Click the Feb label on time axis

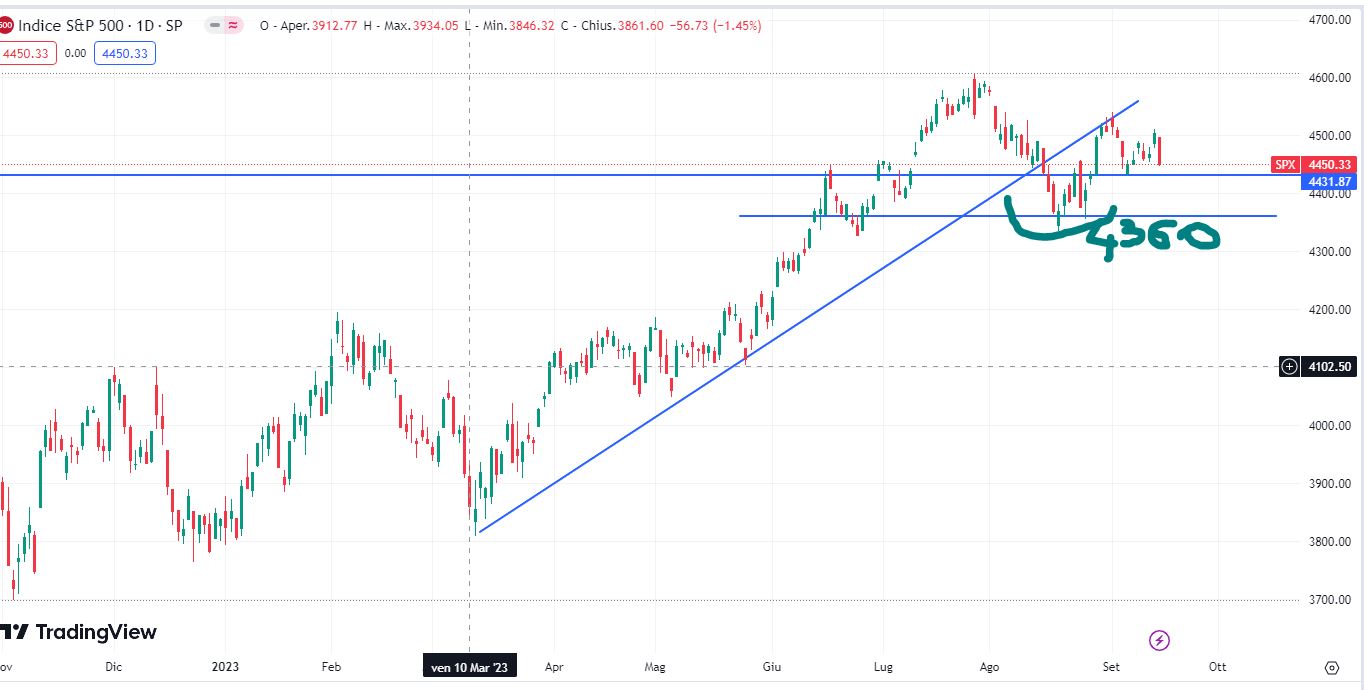pos(331,667)
